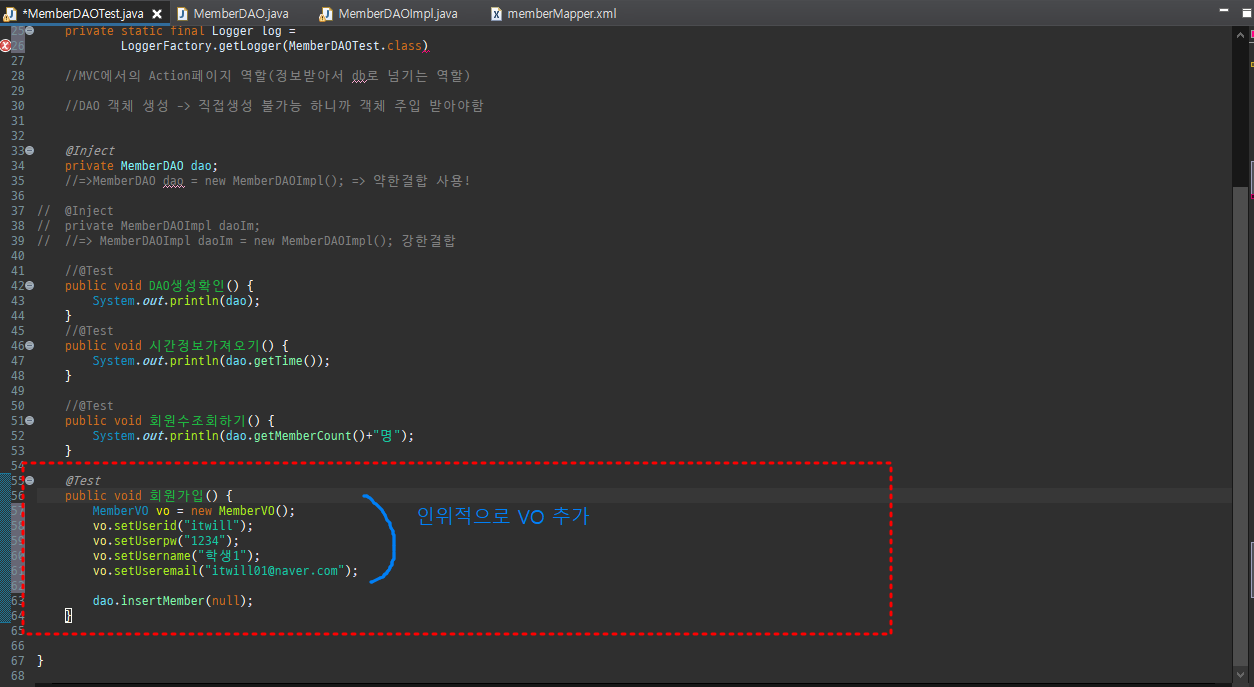
Task: Click the vo.setUseremail line
Action: (225, 571)
